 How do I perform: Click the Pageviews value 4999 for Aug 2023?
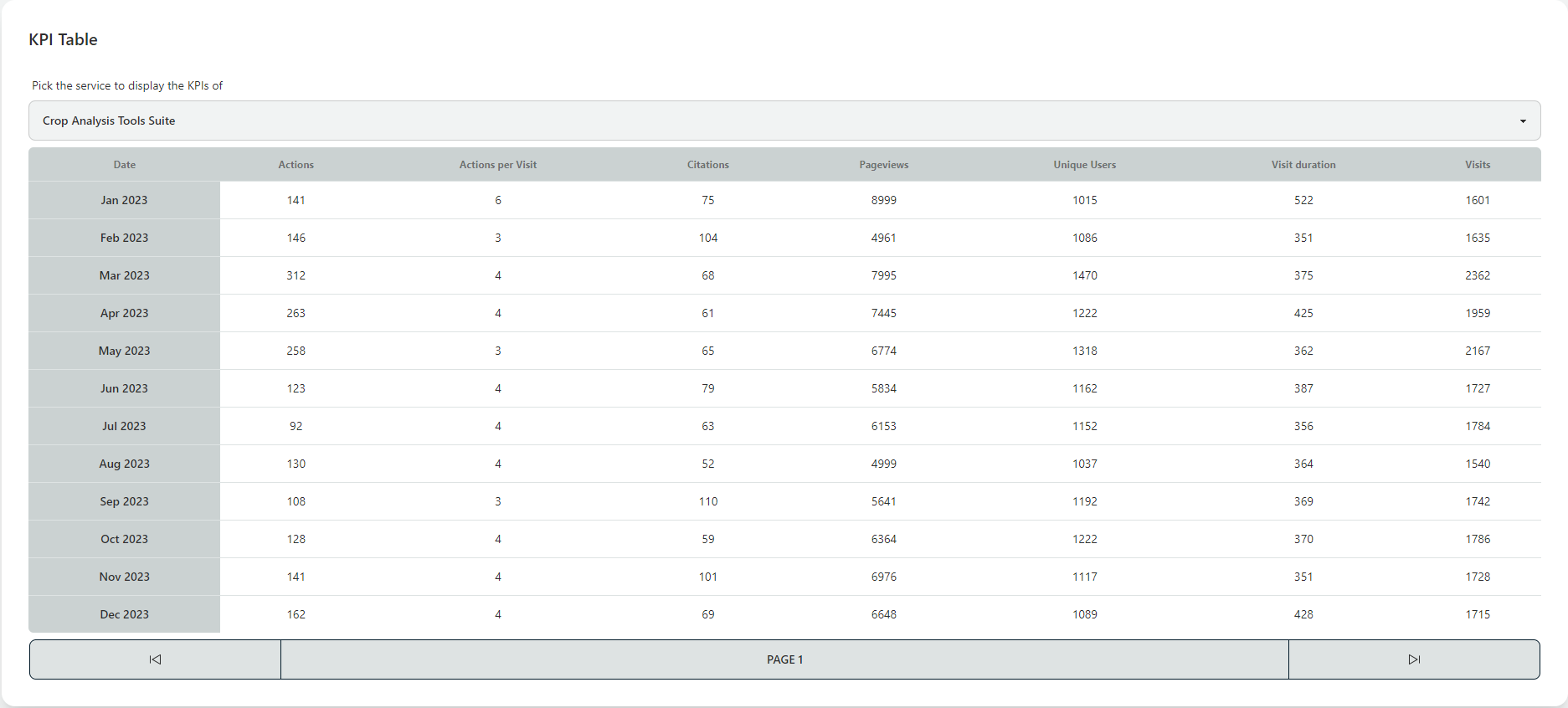(884, 464)
